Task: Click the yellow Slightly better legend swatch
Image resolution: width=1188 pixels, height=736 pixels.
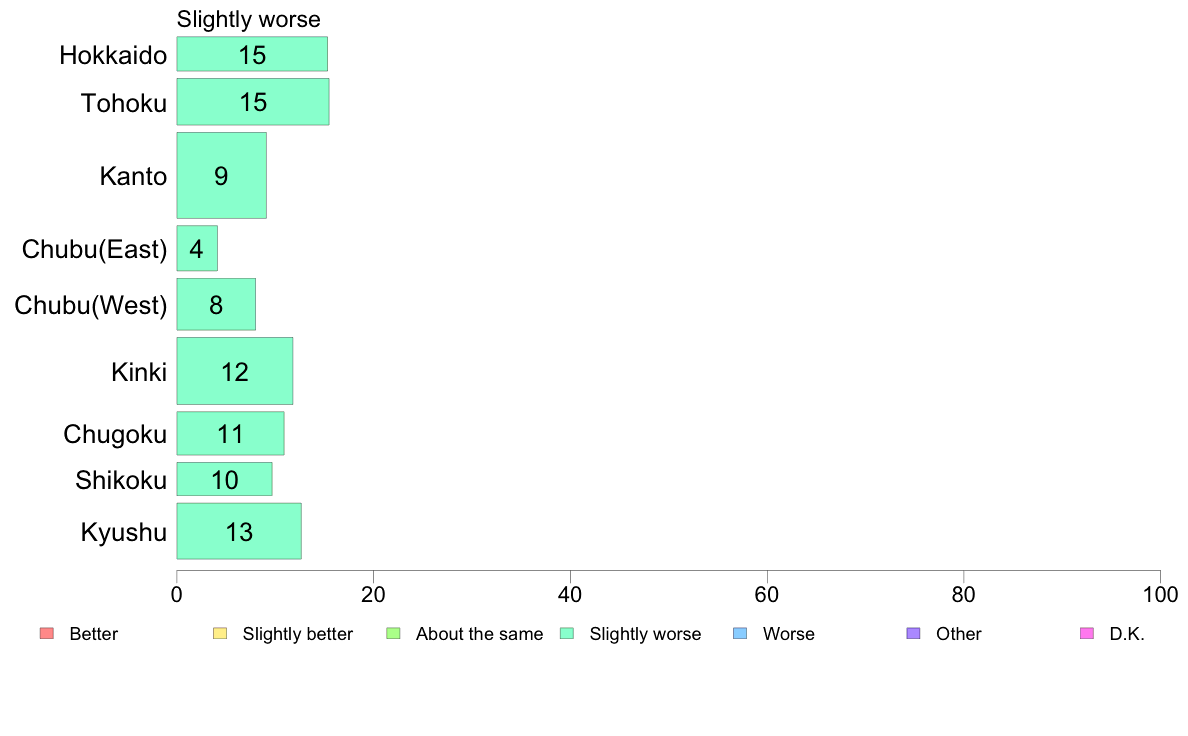Action: (220, 633)
